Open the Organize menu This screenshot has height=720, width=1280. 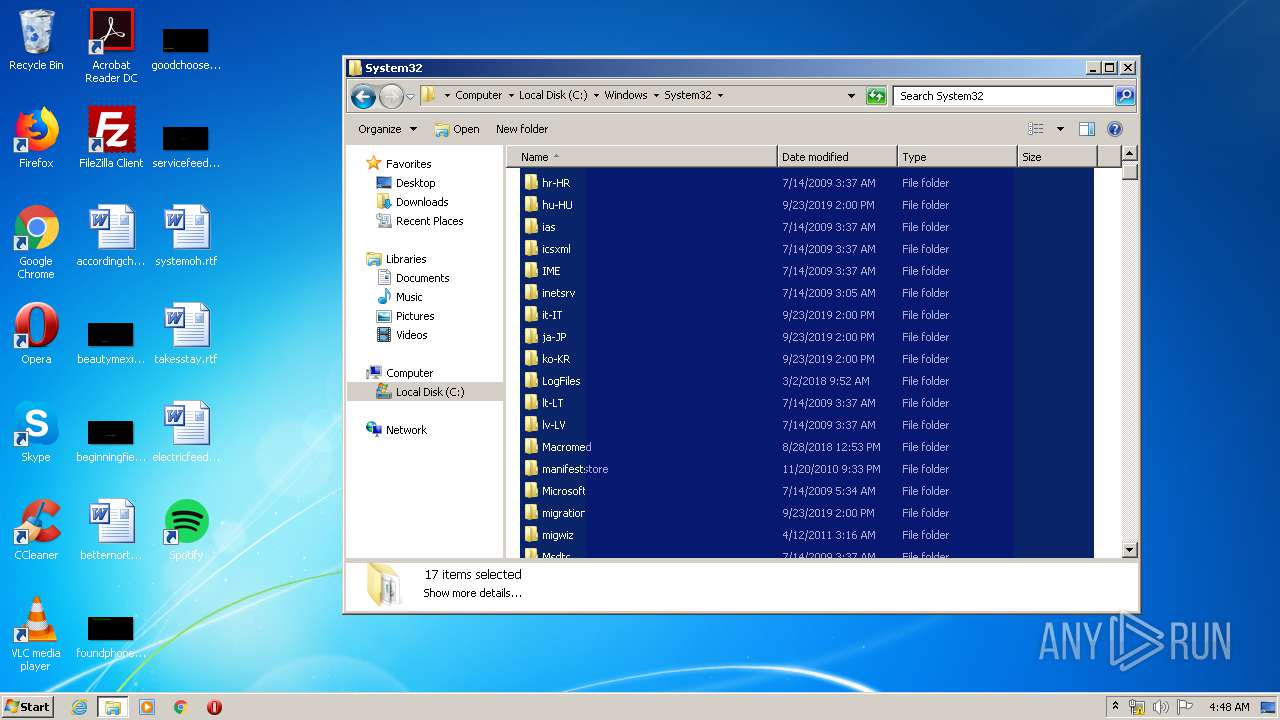coord(387,129)
